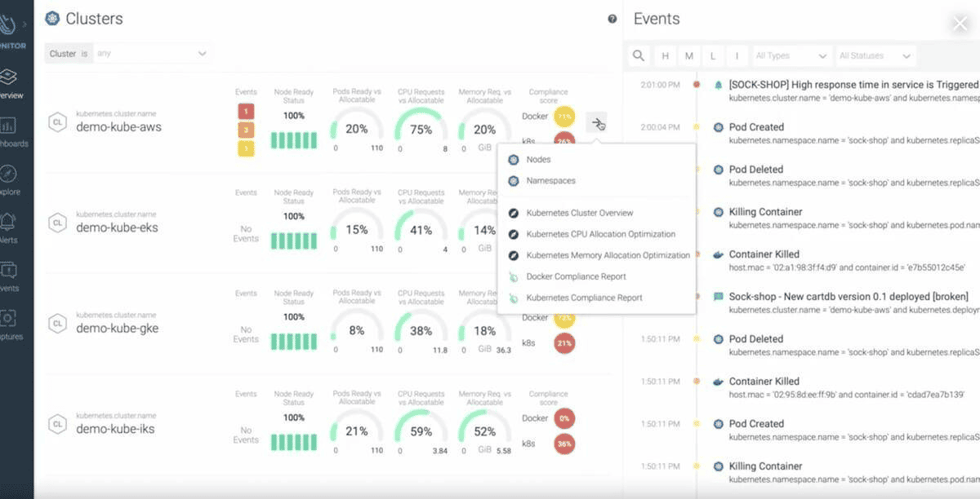
Task: Click the yellow events badge for demo-kube-aws
Action: (x=246, y=148)
